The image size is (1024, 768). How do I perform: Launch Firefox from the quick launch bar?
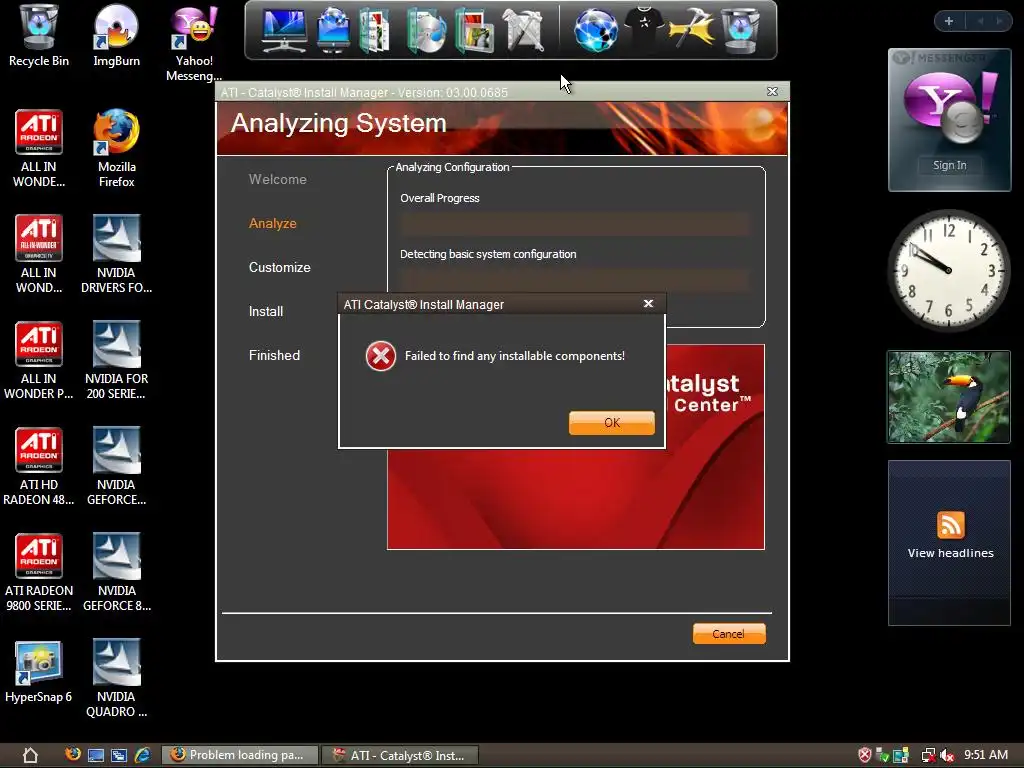(x=72, y=755)
